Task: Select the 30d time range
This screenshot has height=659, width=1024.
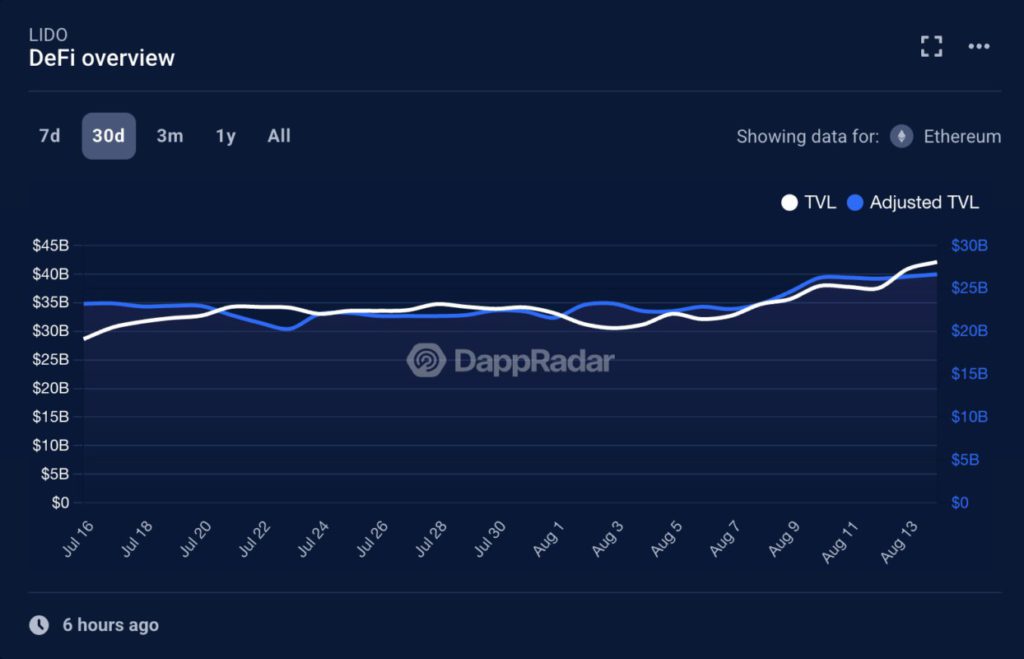Action: pos(108,136)
